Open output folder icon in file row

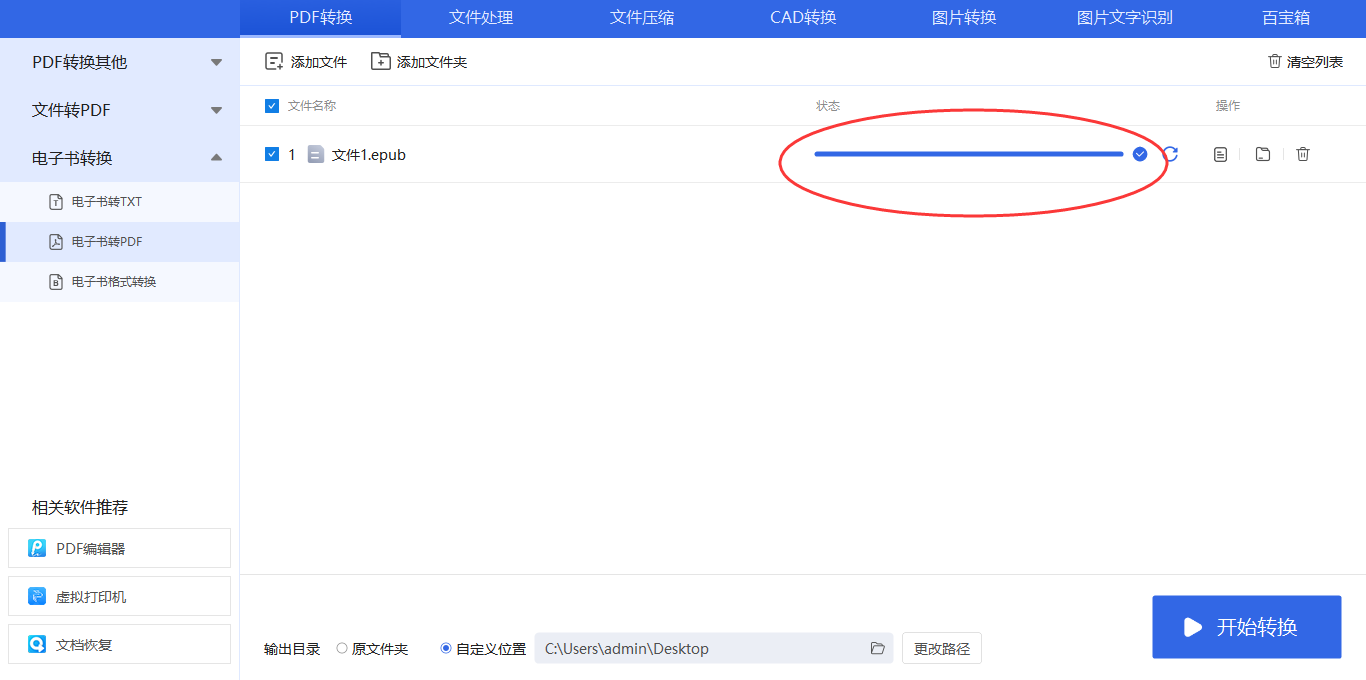pos(1263,154)
